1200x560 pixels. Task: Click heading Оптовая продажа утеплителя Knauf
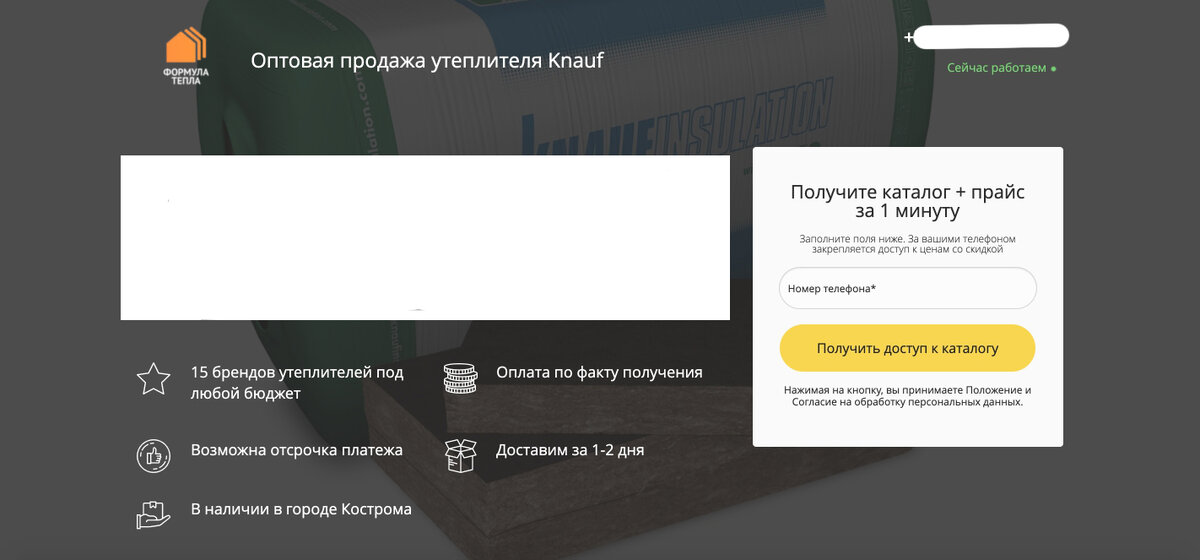[x=427, y=61]
